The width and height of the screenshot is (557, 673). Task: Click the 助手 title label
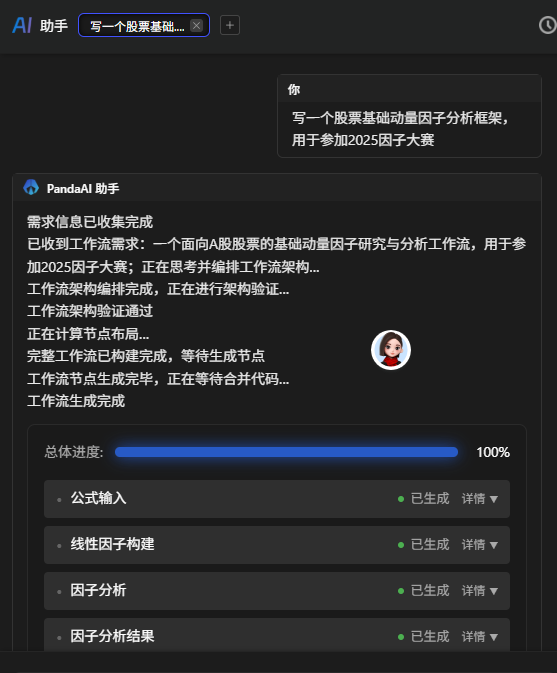click(x=54, y=26)
